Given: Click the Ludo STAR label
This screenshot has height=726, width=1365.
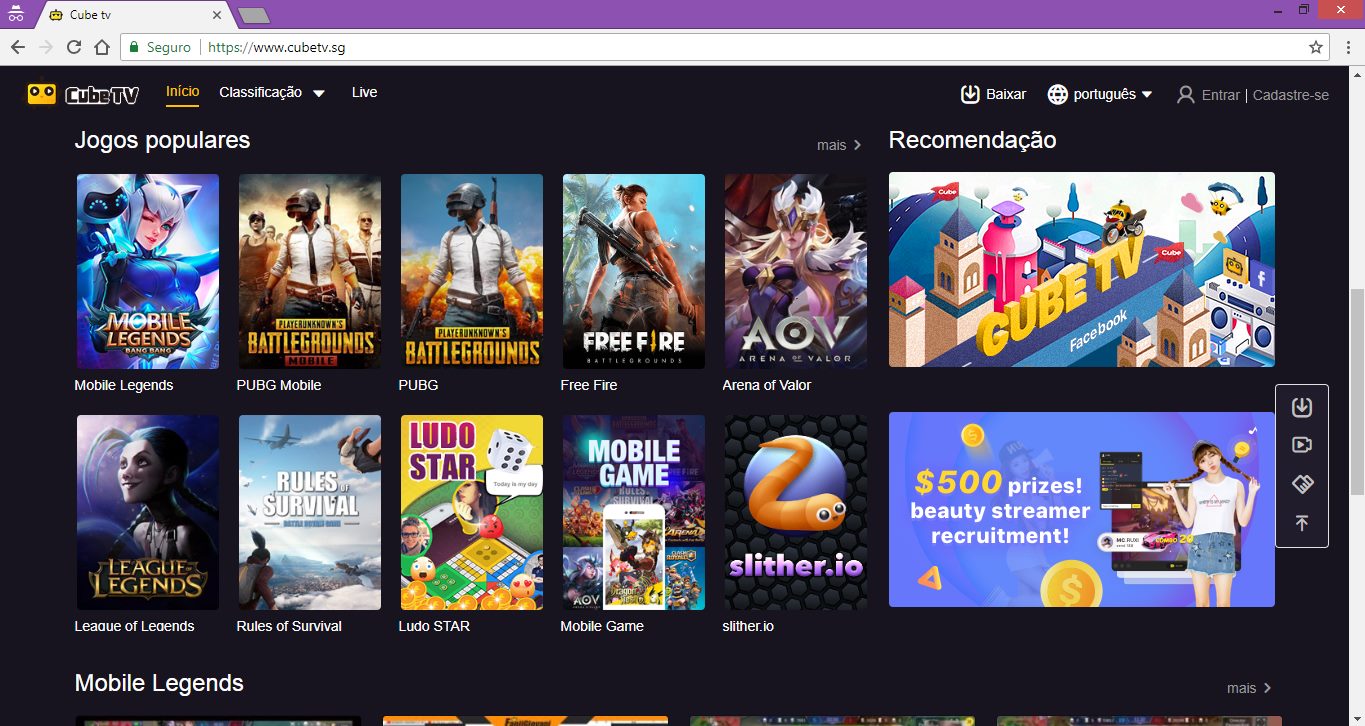Looking at the screenshot, I should click(x=435, y=626).
